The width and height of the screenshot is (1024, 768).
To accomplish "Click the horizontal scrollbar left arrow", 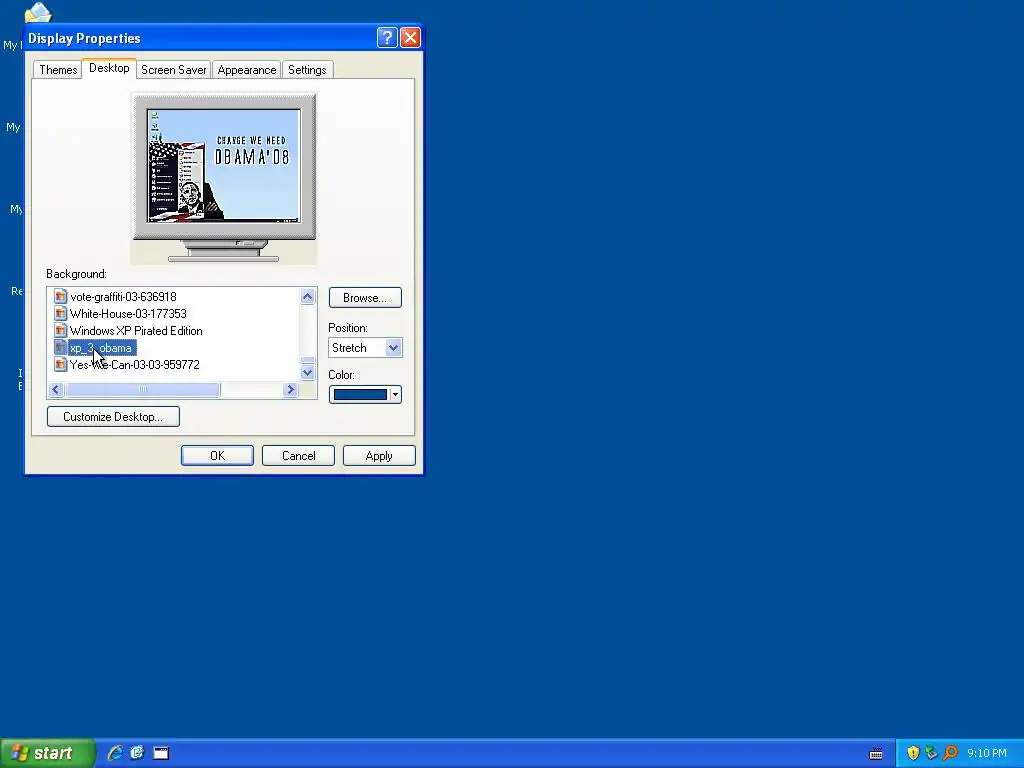I will pyautogui.click(x=56, y=390).
